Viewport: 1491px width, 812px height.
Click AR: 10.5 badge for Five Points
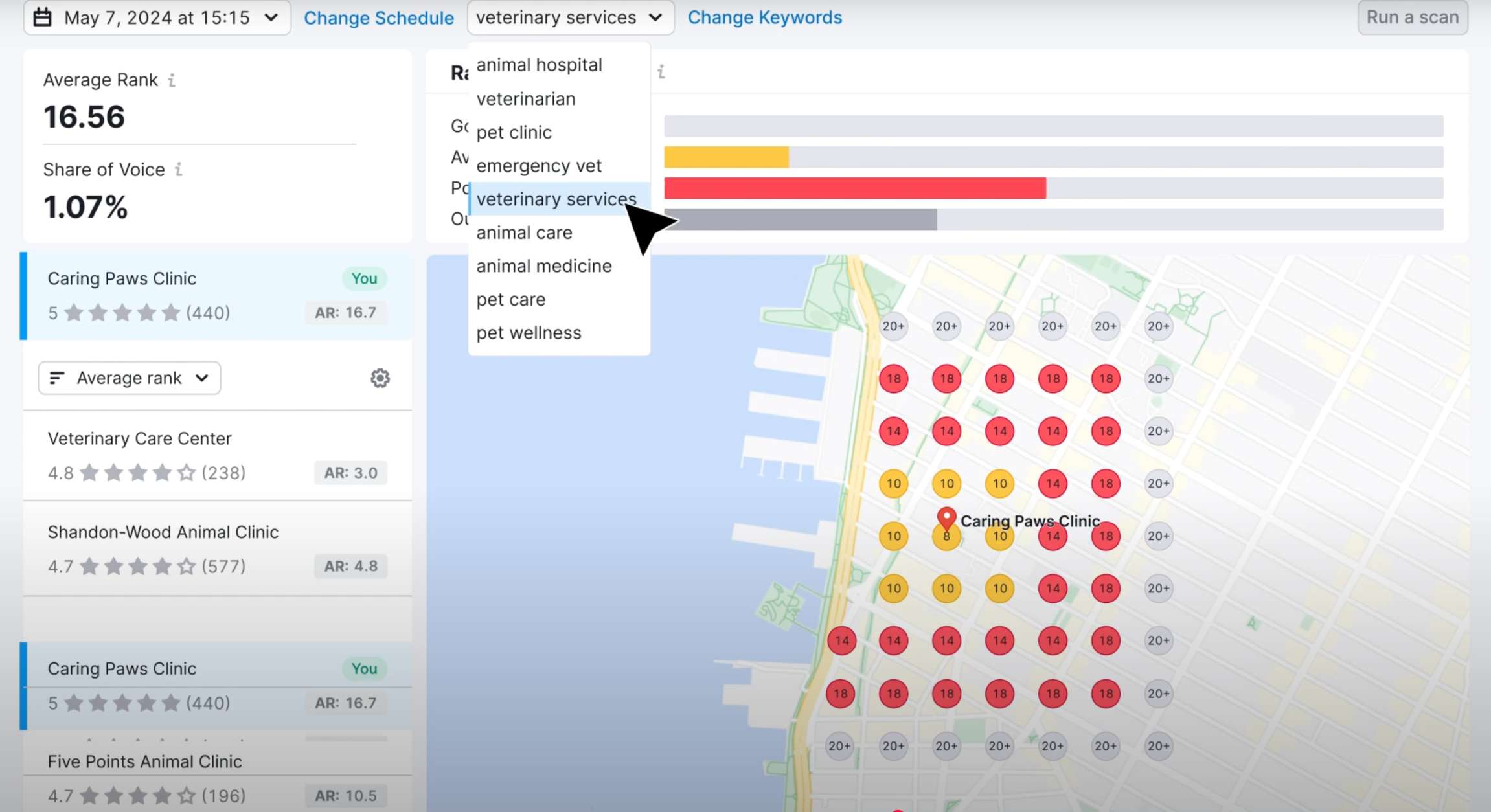346,796
